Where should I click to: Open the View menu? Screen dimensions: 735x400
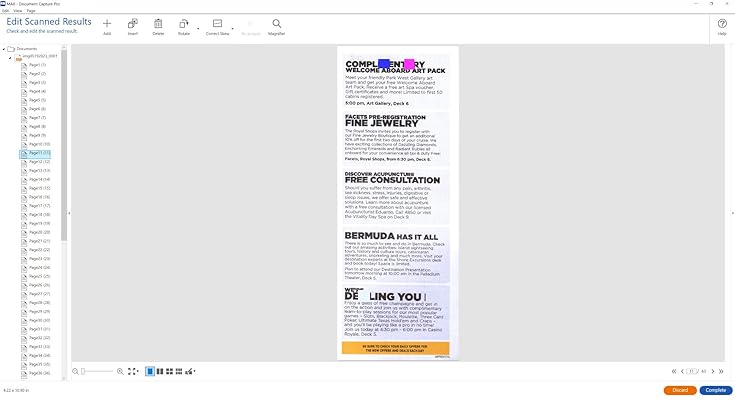pyautogui.click(x=18, y=10)
